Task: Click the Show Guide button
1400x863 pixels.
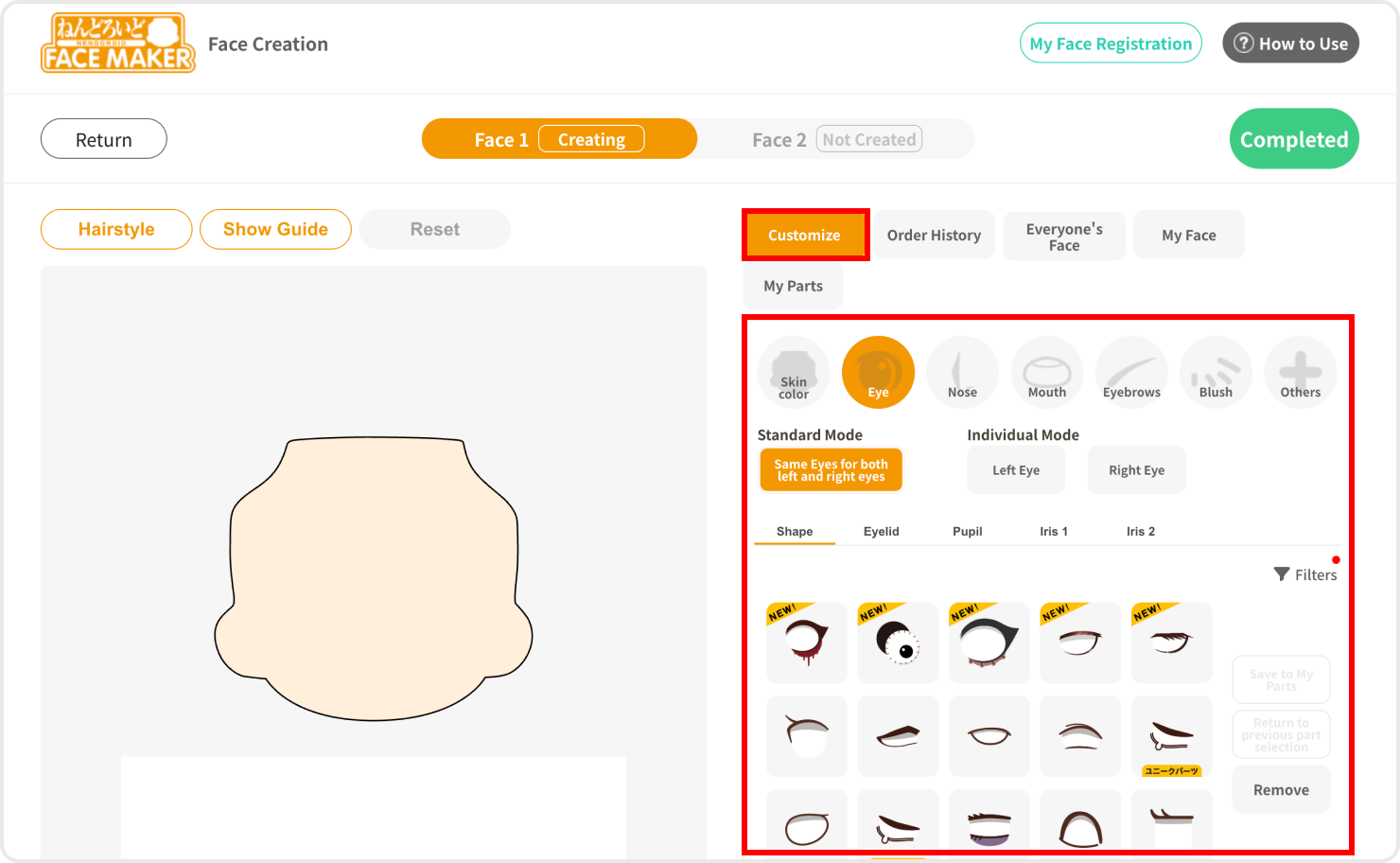Action: [275, 230]
